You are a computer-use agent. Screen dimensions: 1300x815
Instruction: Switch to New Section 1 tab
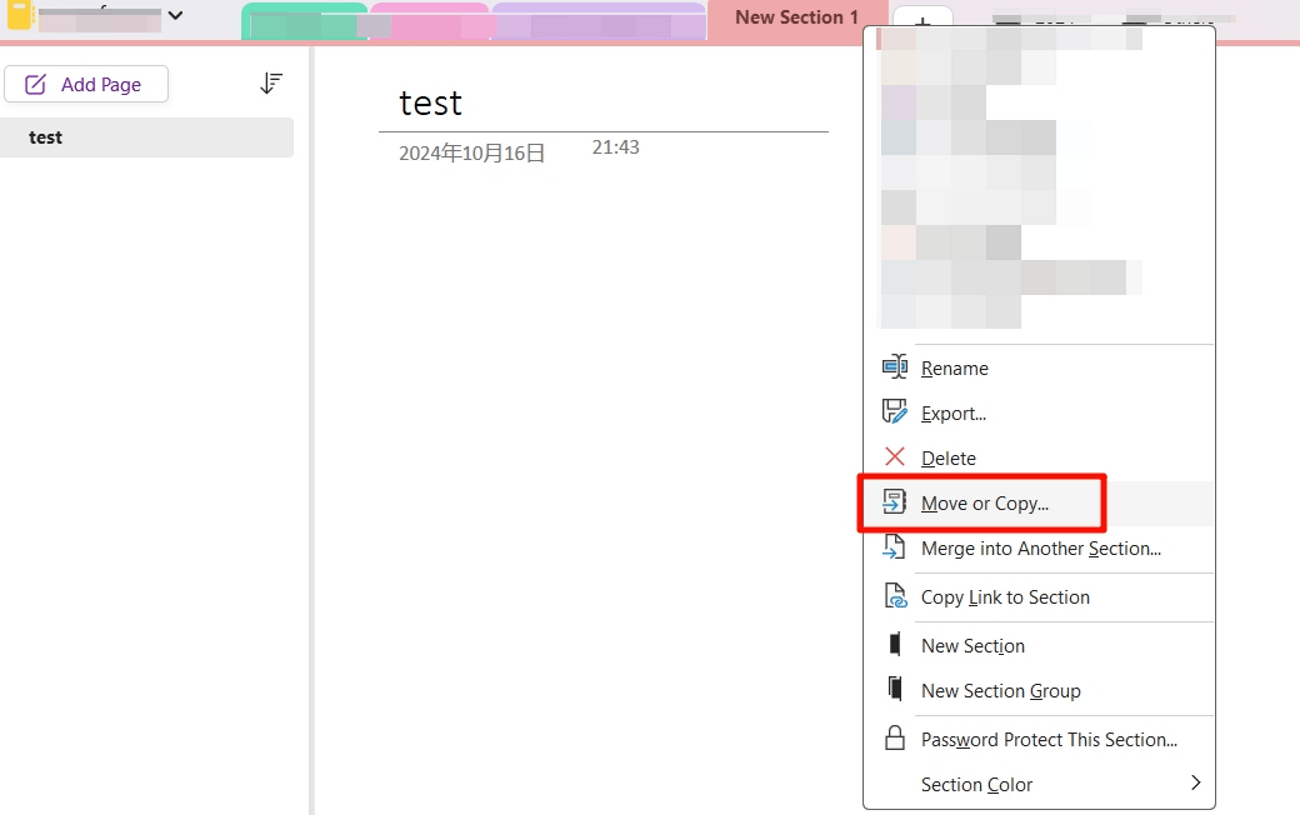797,18
